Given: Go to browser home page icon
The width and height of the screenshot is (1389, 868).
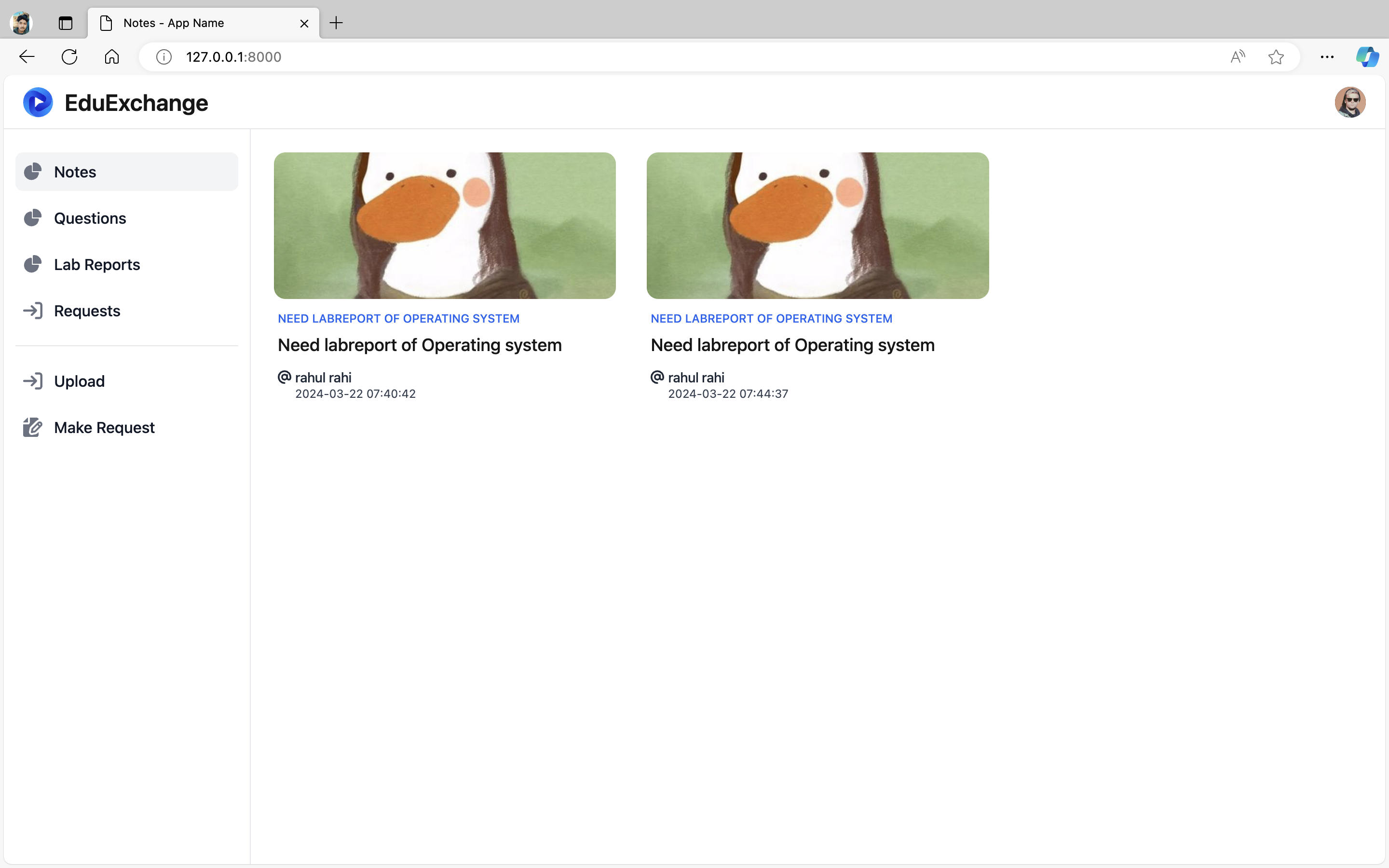Looking at the screenshot, I should [x=112, y=57].
